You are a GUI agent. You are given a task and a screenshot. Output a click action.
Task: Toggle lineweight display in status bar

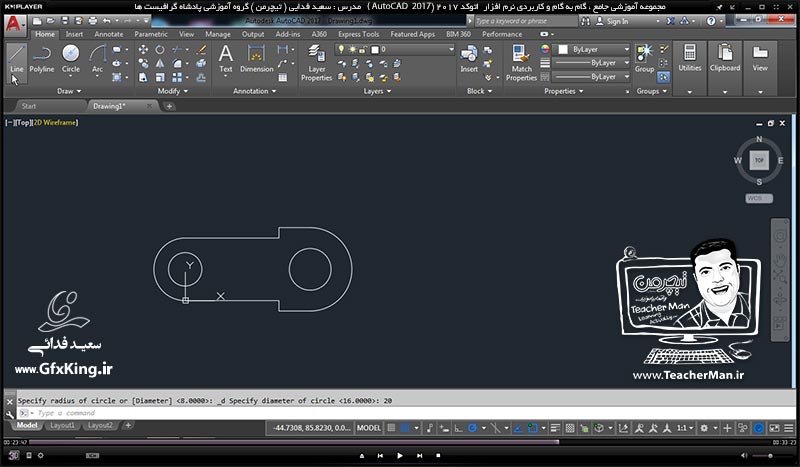point(556,428)
